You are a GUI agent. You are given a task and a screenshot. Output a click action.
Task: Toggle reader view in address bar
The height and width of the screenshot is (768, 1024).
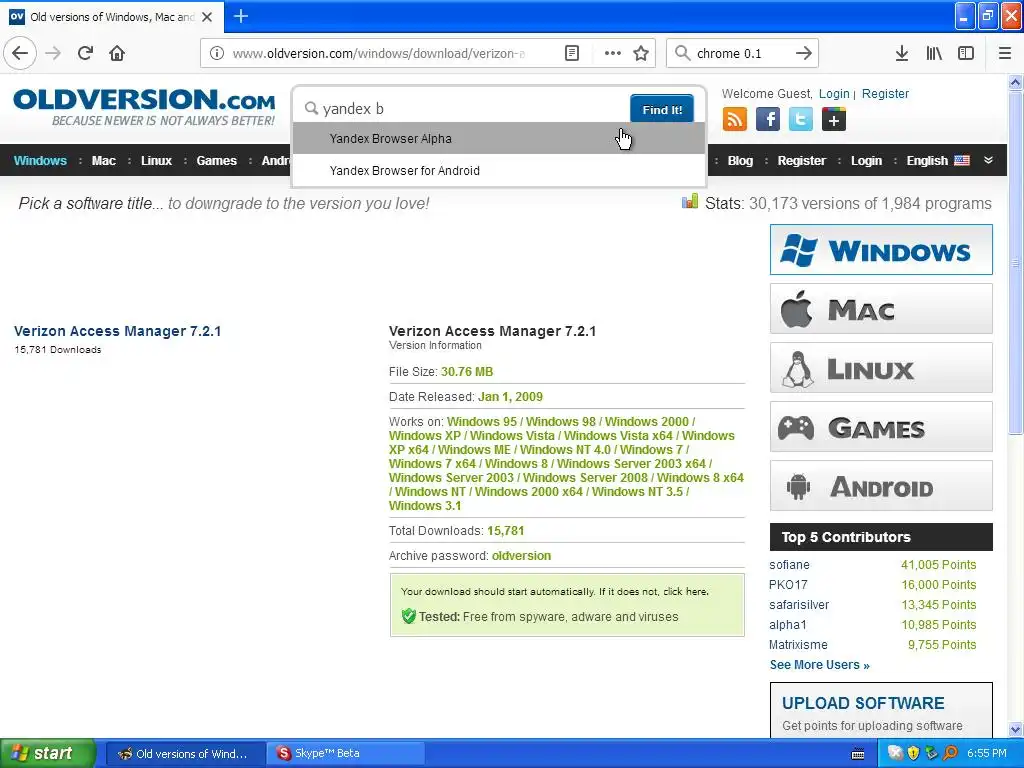pos(571,53)
